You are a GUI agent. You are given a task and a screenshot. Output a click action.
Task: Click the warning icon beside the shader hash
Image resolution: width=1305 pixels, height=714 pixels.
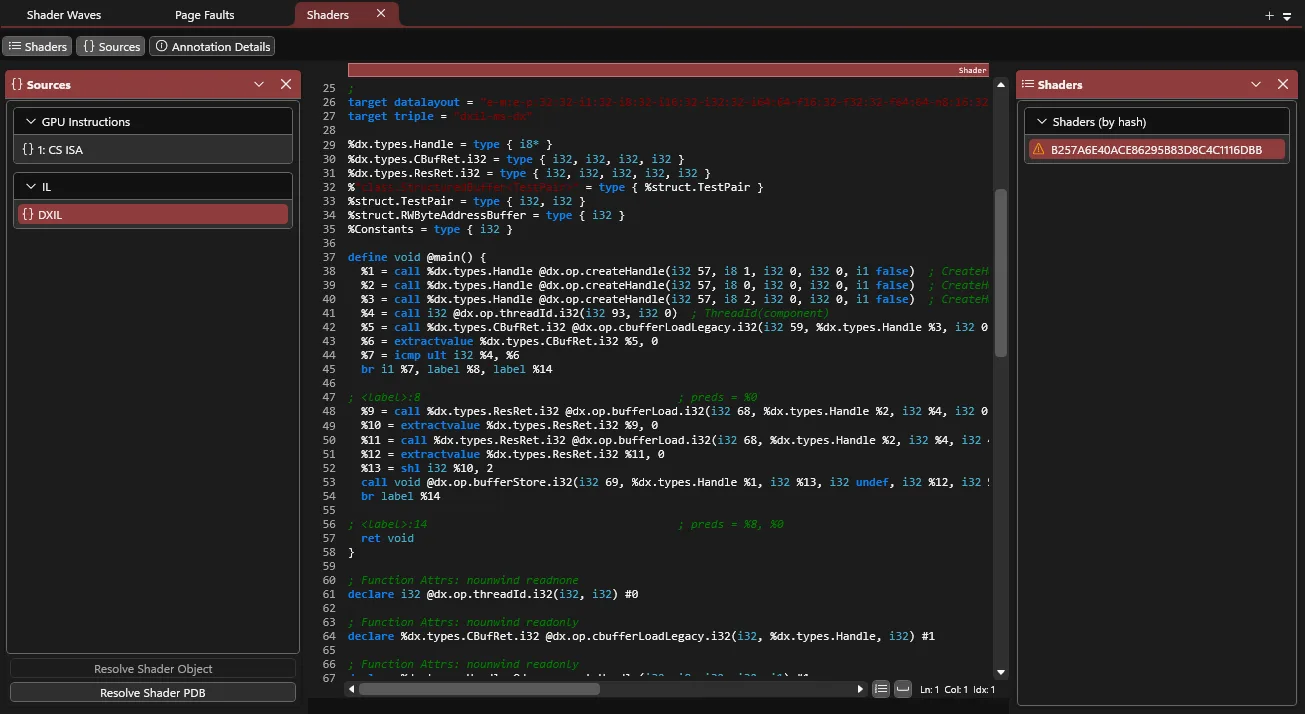click(x=1038, y=149)
